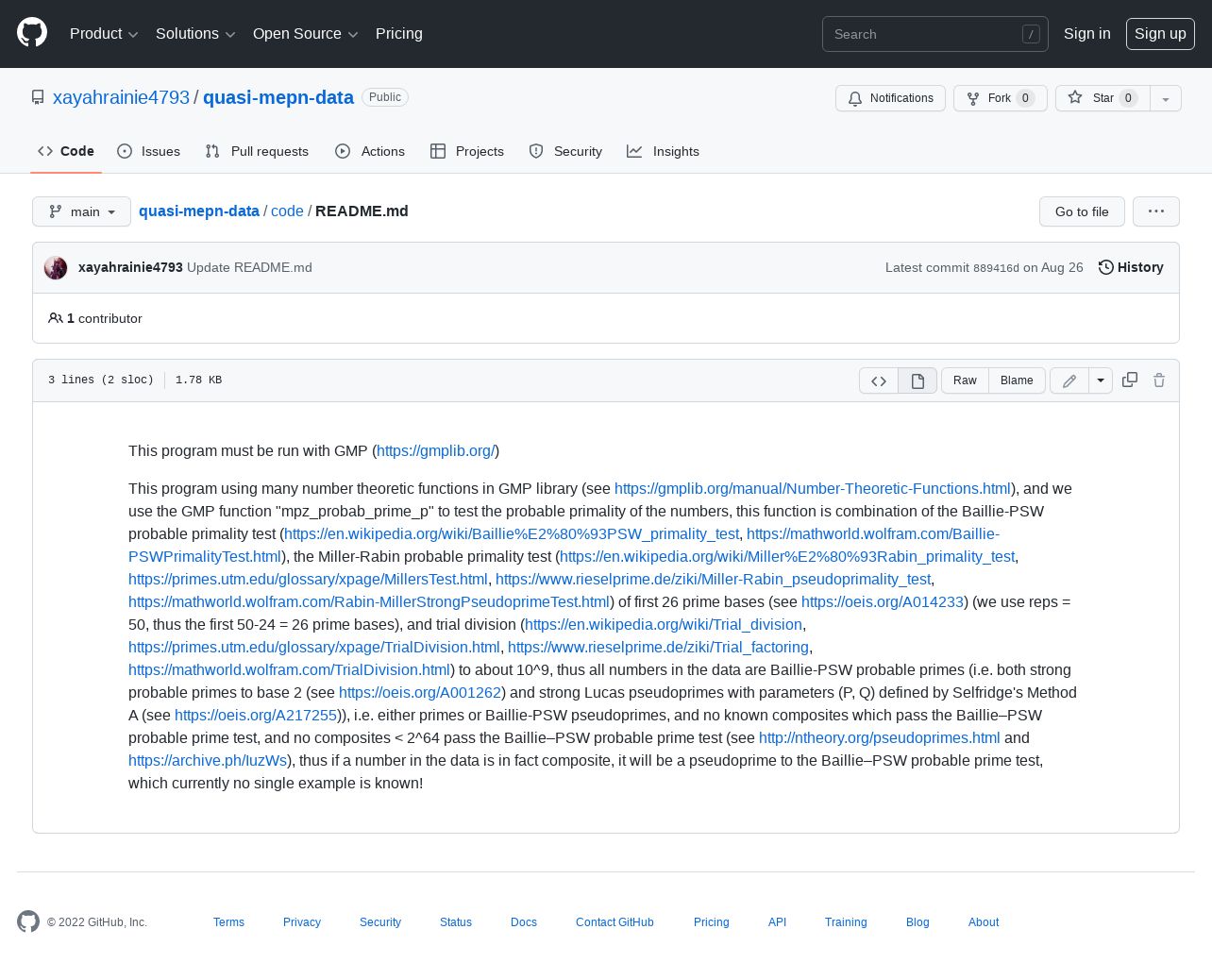
Task: Open the footer API link
Action: (x=777, y=922)
